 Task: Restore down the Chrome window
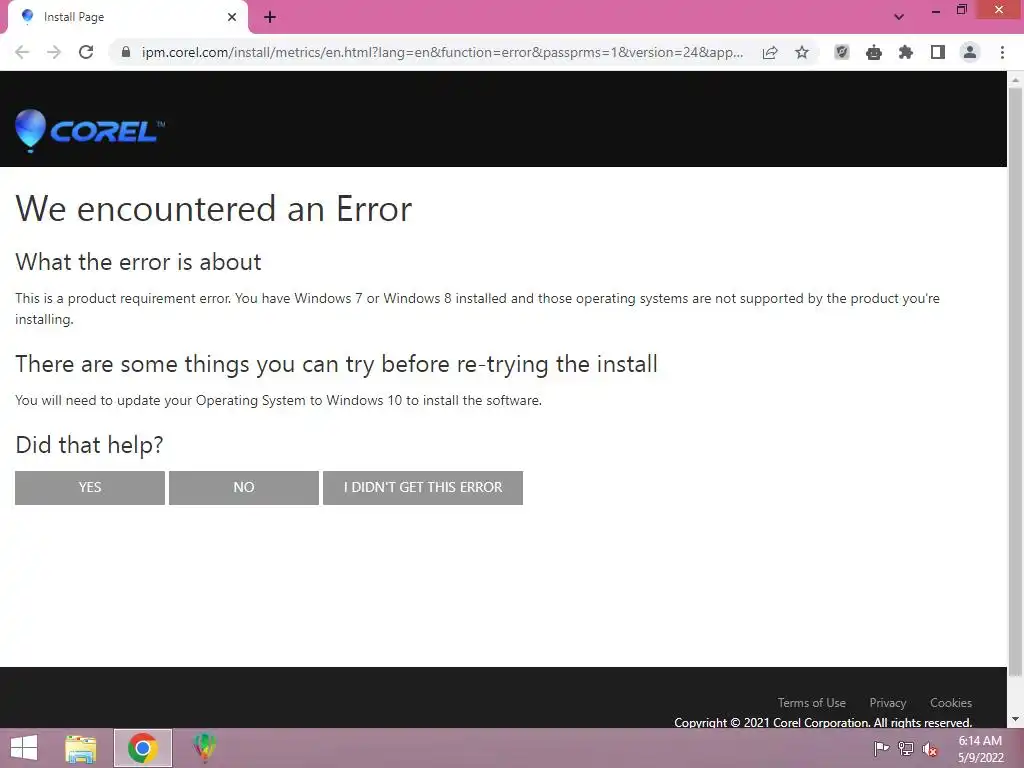(961, 10)
